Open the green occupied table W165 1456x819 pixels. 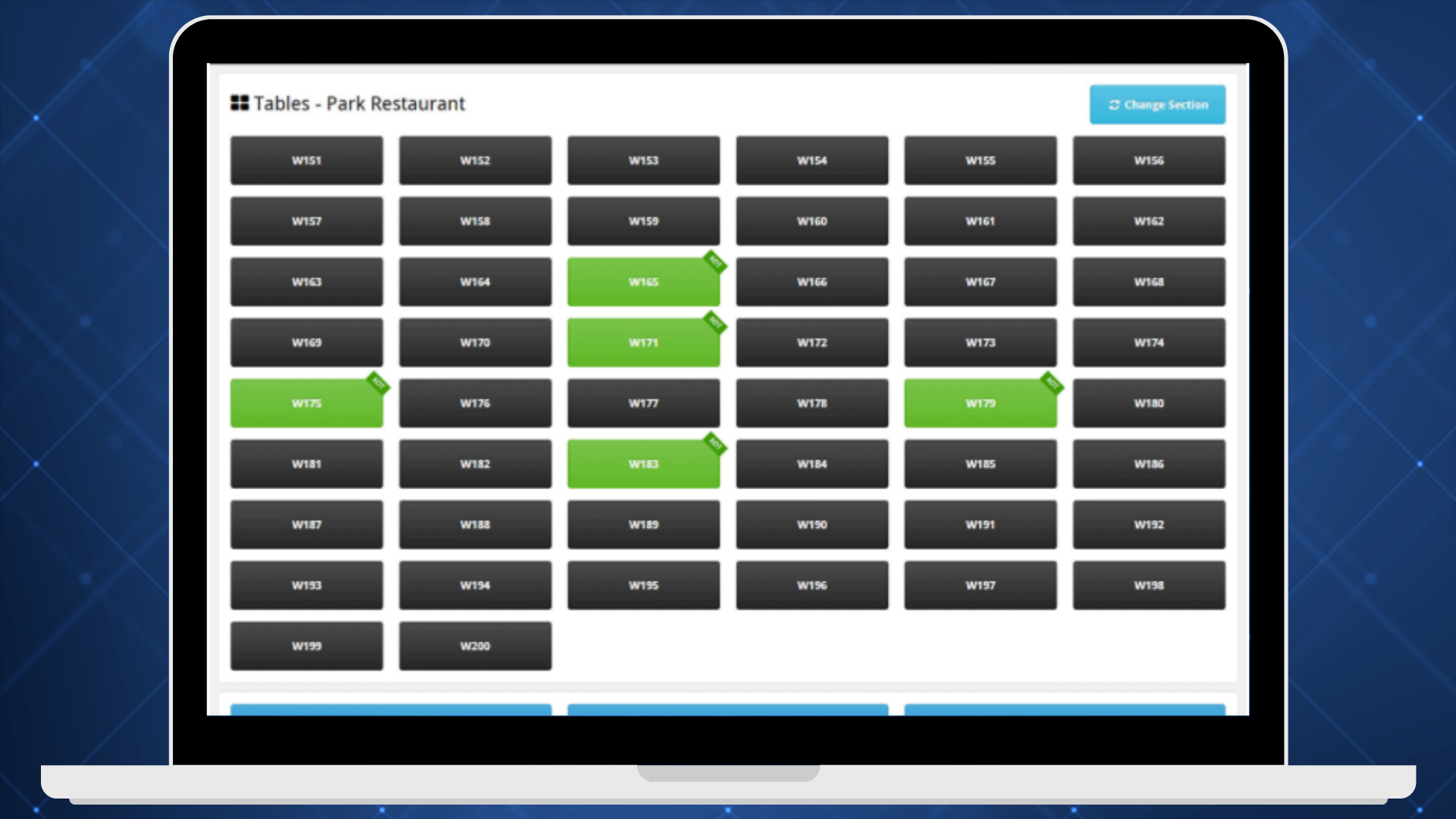(x=643, y=282)
